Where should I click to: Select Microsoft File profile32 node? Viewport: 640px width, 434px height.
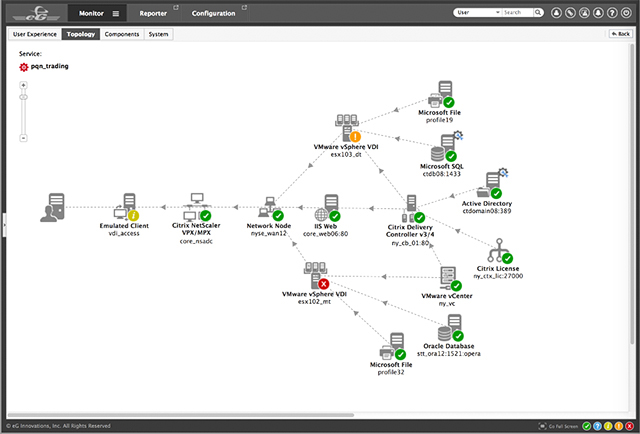(x=393, y=346)
